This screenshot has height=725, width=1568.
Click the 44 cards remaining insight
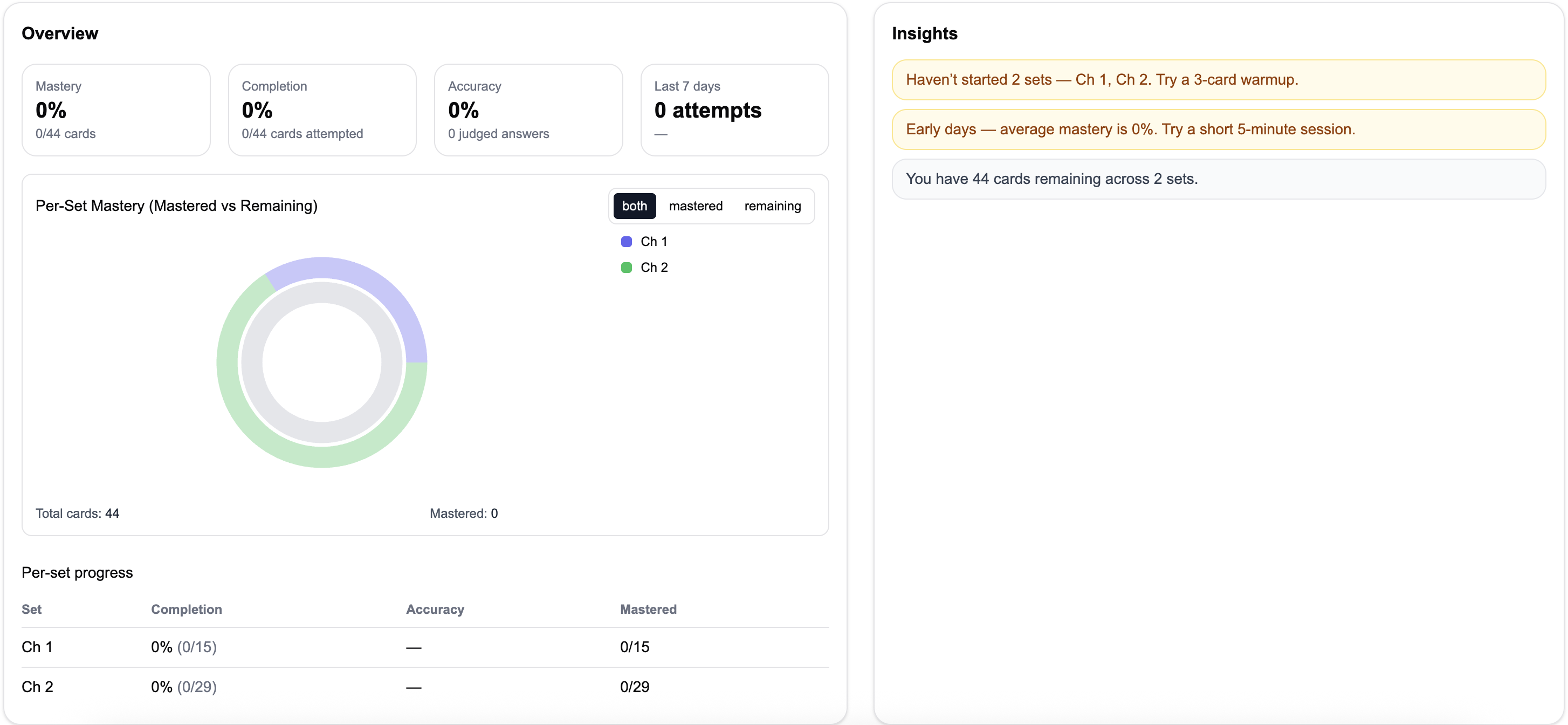[x=1218, y=179]
